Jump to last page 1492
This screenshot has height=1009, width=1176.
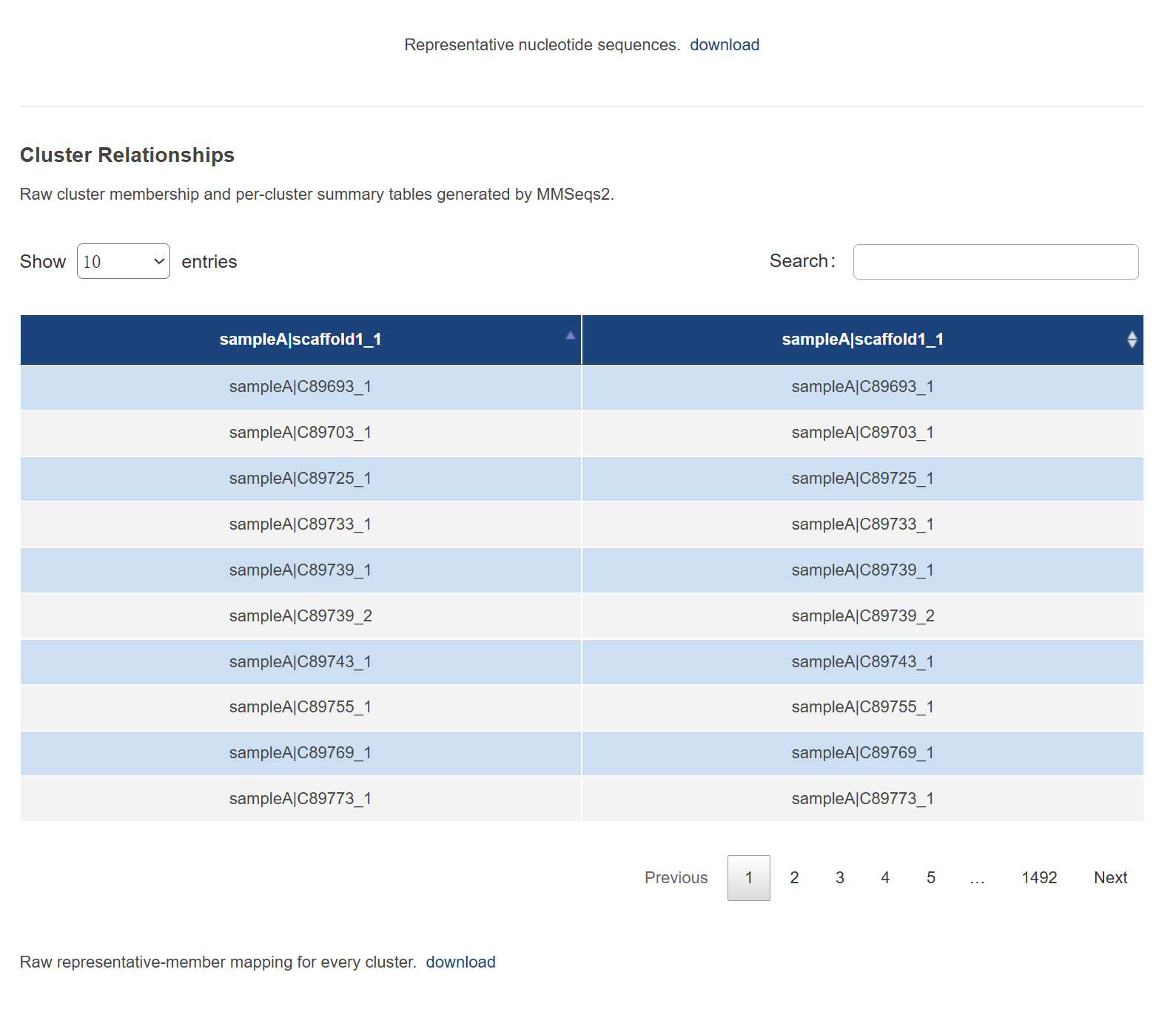pyautogui.click(x=1039, y=878)
